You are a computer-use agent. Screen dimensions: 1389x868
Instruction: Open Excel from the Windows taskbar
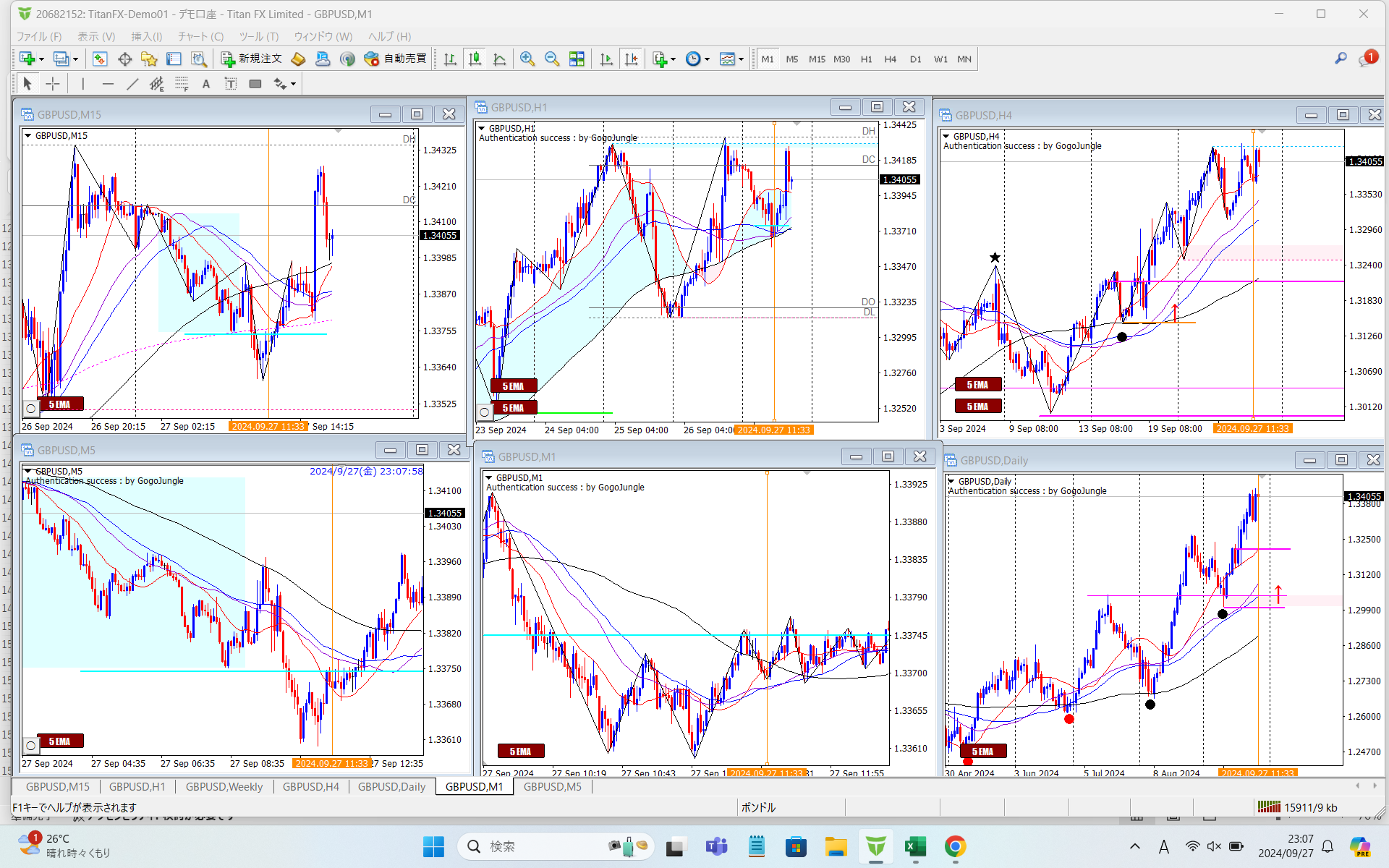915,846
